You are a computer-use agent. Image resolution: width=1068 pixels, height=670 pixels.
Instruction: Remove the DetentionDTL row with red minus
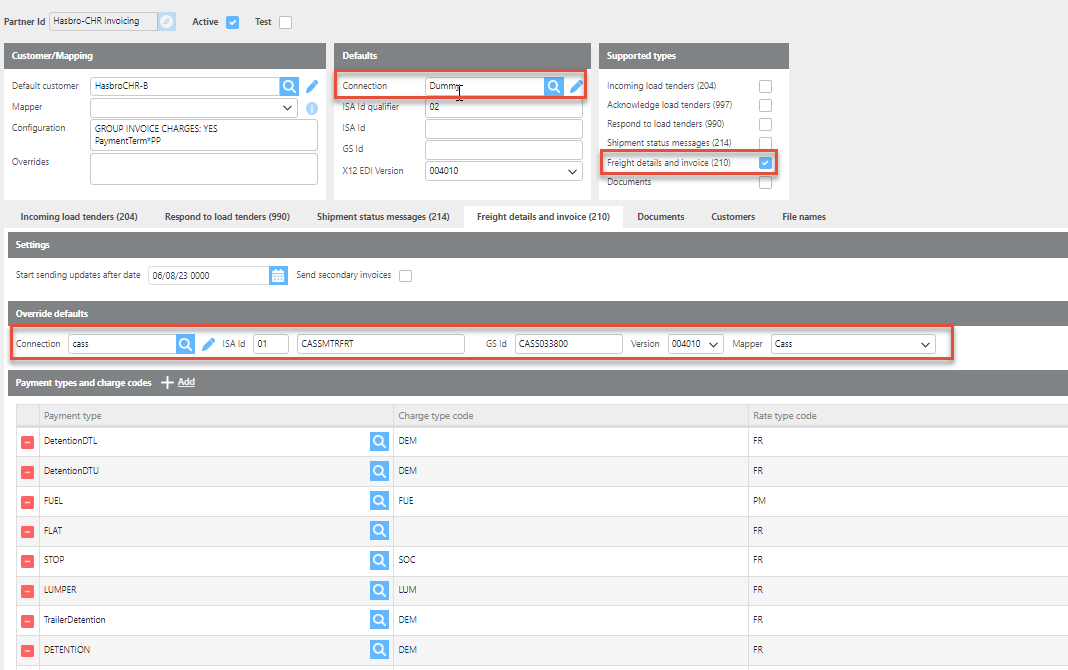(x=27, y=441)
